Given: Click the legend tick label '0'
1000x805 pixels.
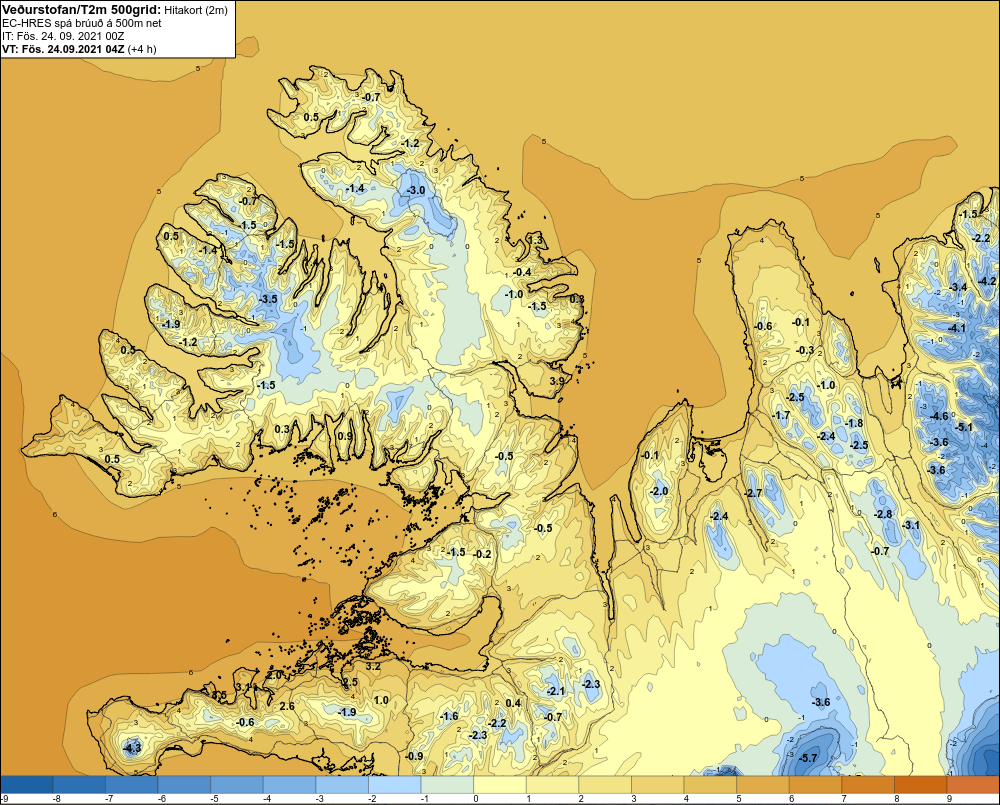Looking at the screenshot, I should (x=476, y=799).
